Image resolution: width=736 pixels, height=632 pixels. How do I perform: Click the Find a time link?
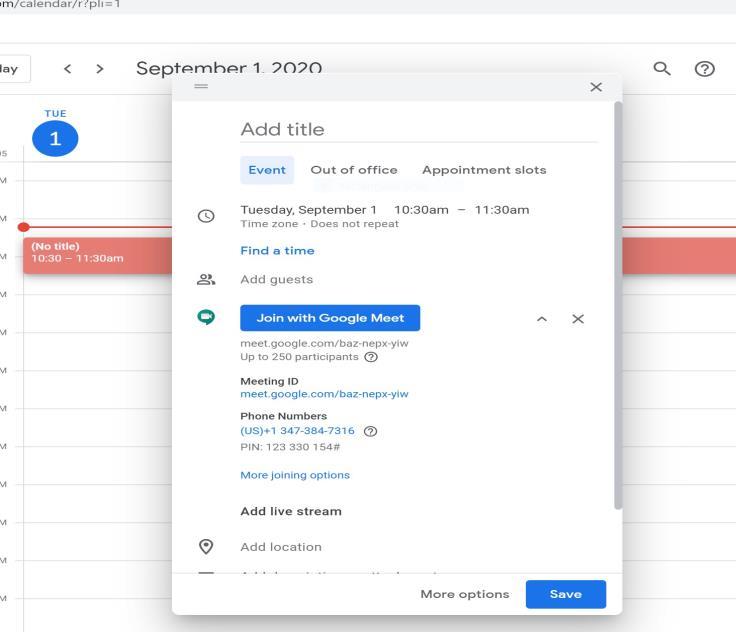(x=277, y=251)
